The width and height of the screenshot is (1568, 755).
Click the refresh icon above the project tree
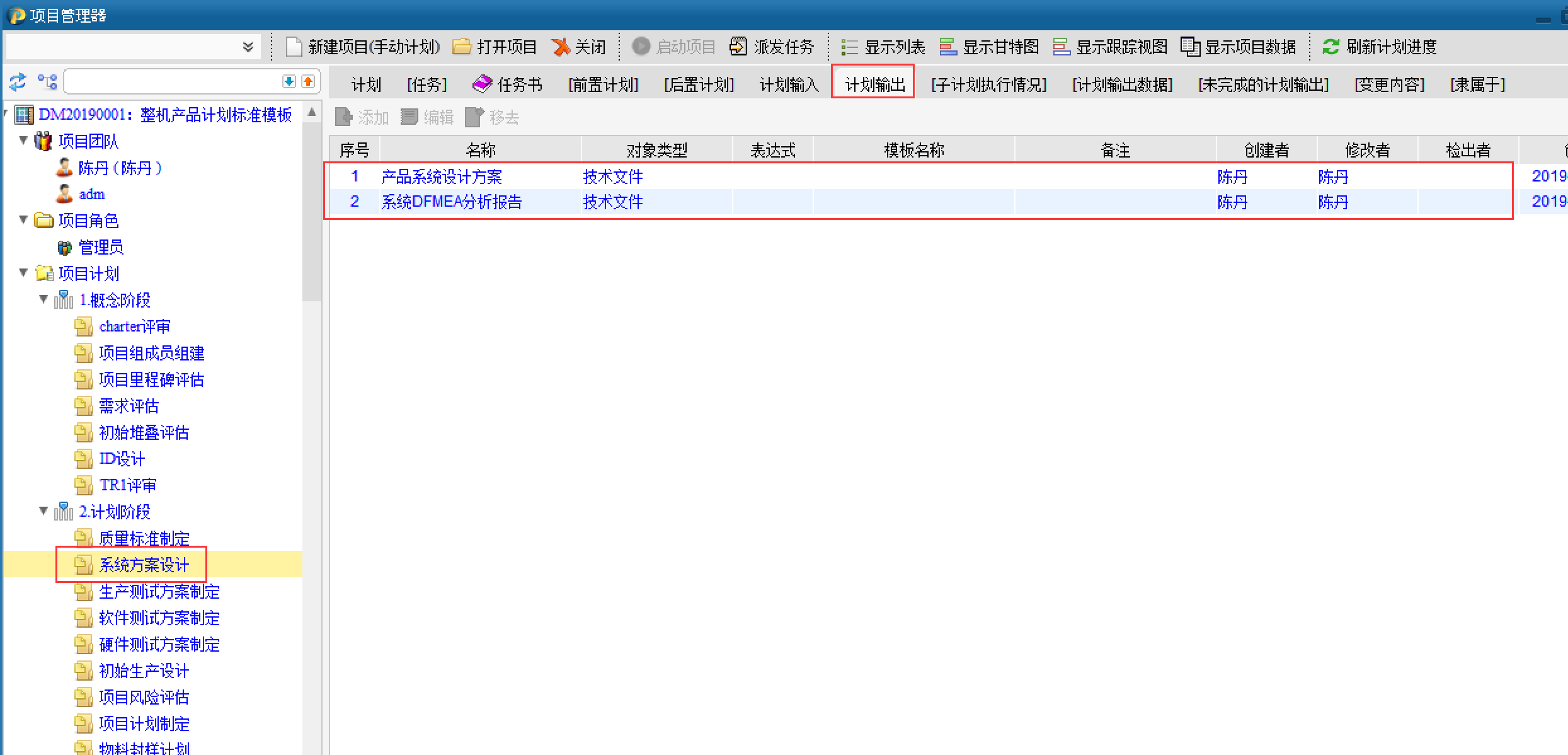[x=18, y=82]
